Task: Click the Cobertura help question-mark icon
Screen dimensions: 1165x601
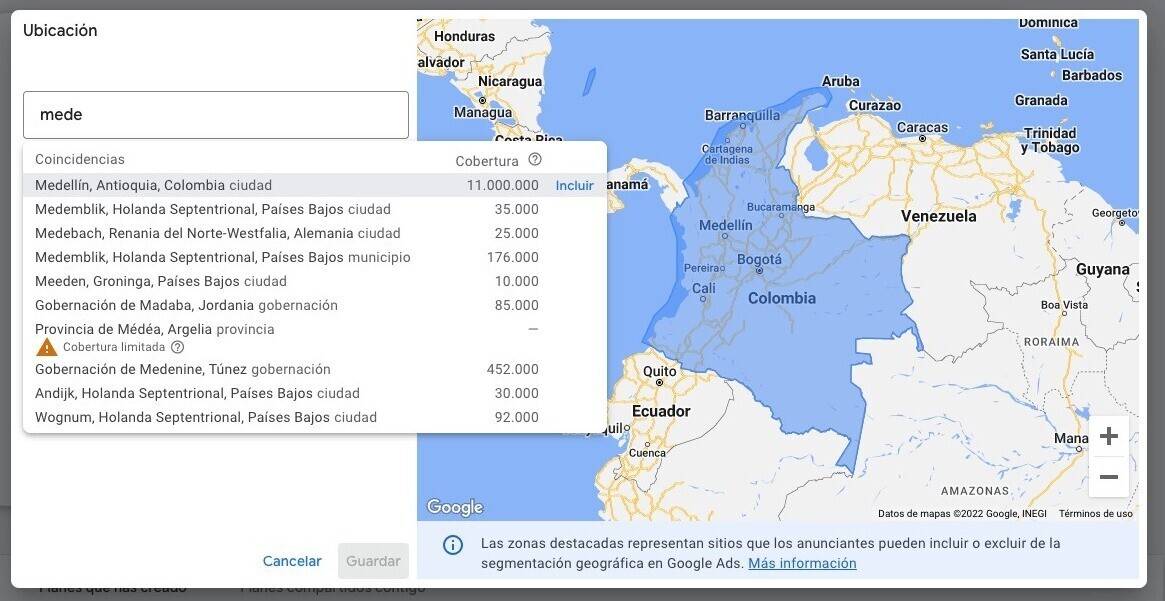Action: pyautogui.click(x=535, y=160)
